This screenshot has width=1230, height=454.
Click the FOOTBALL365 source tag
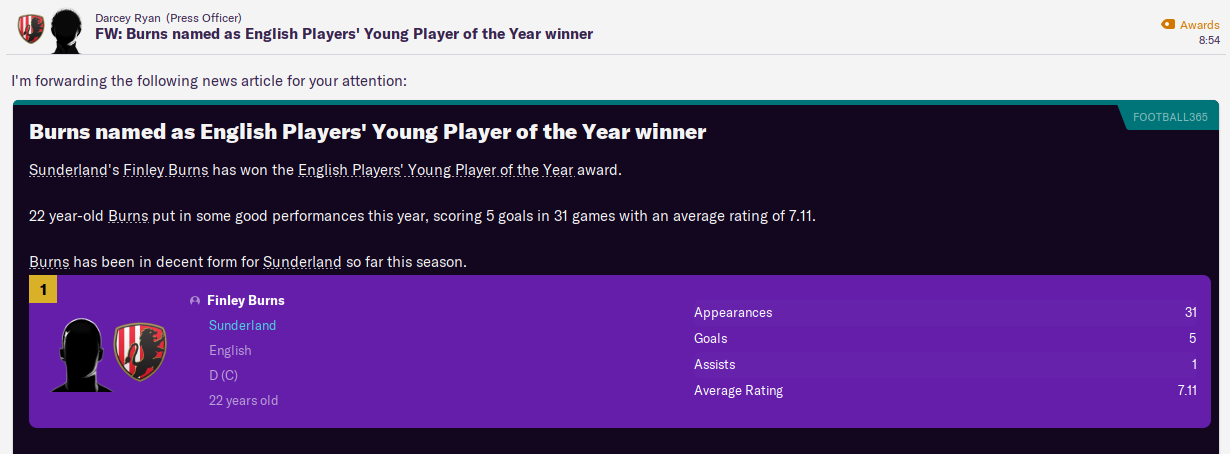(1170, 117)
